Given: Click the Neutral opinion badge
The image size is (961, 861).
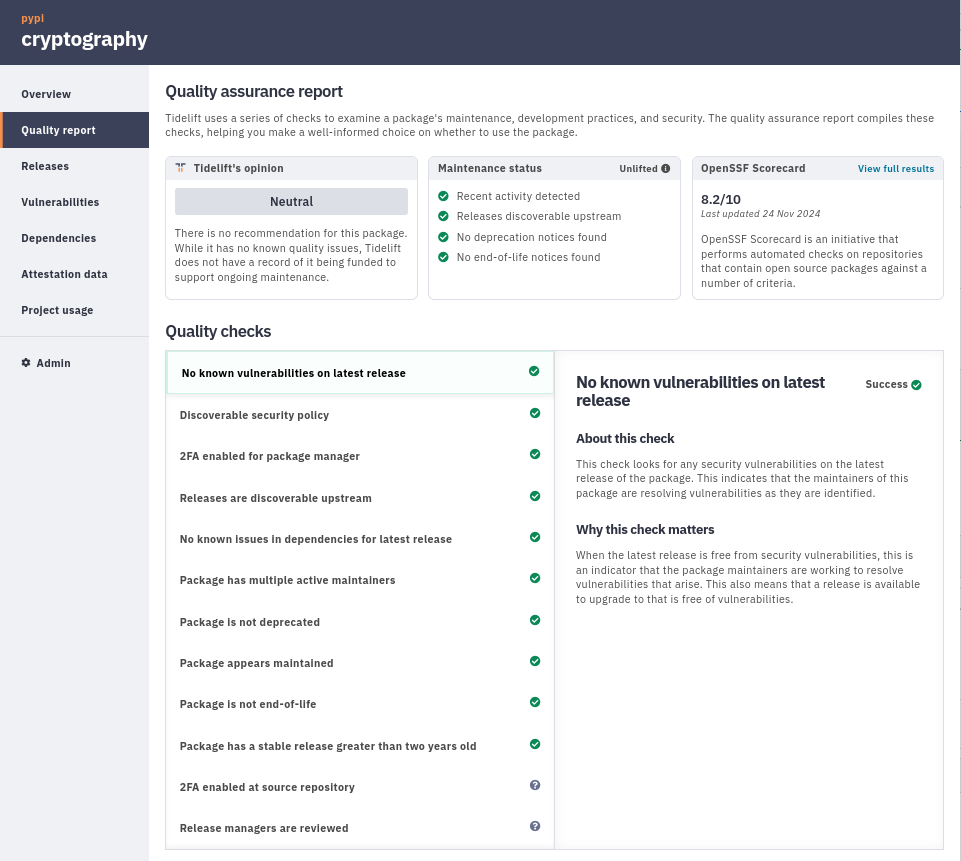Looking at the screenshot, I should 291,202.
